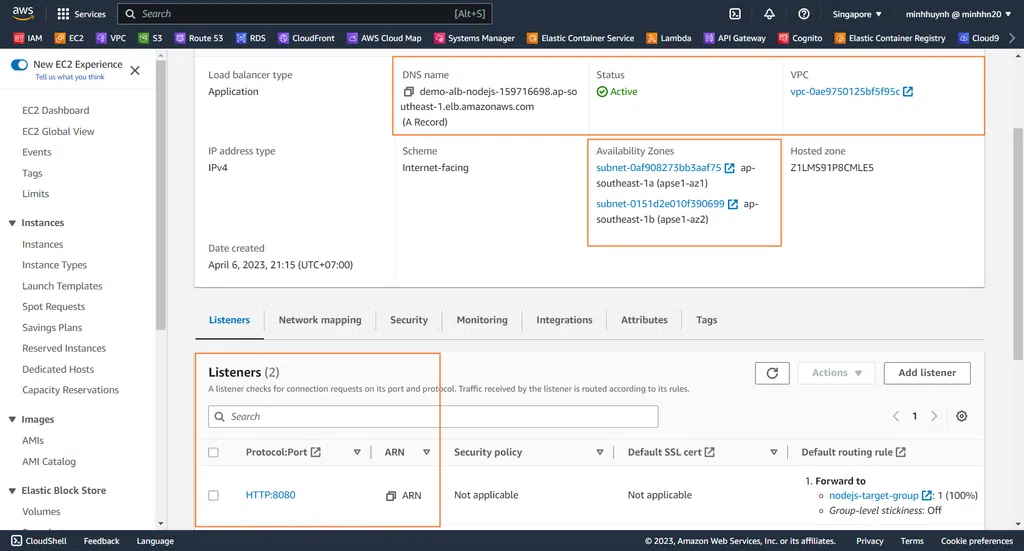
Task: Open listeners table preferences gear
Action: [x=961, y=416]
